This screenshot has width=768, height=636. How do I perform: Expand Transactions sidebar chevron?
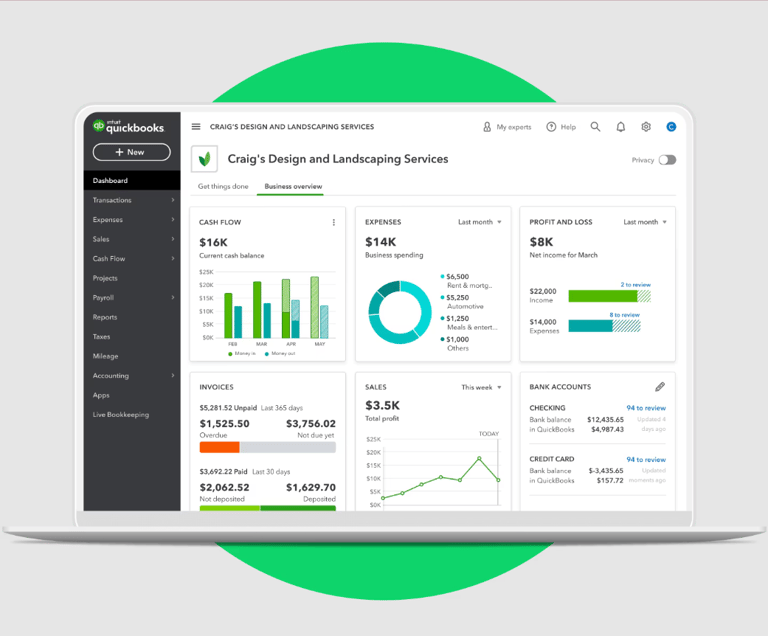click(x=173, y=200)
